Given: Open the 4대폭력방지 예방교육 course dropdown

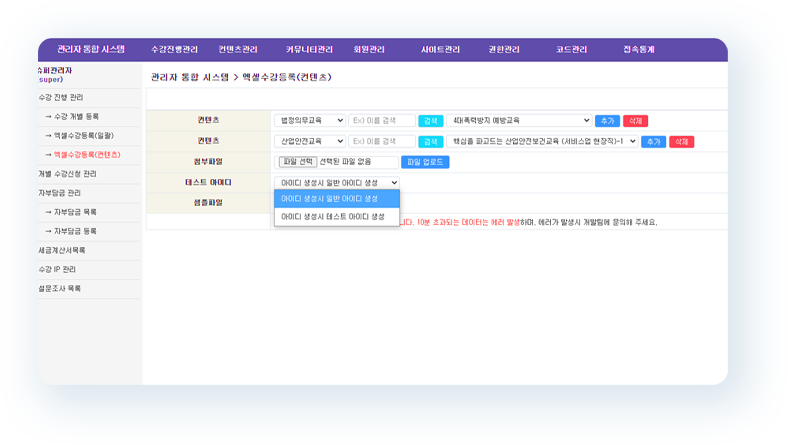Looking at the screenshot, I should [x=518, y=120].
